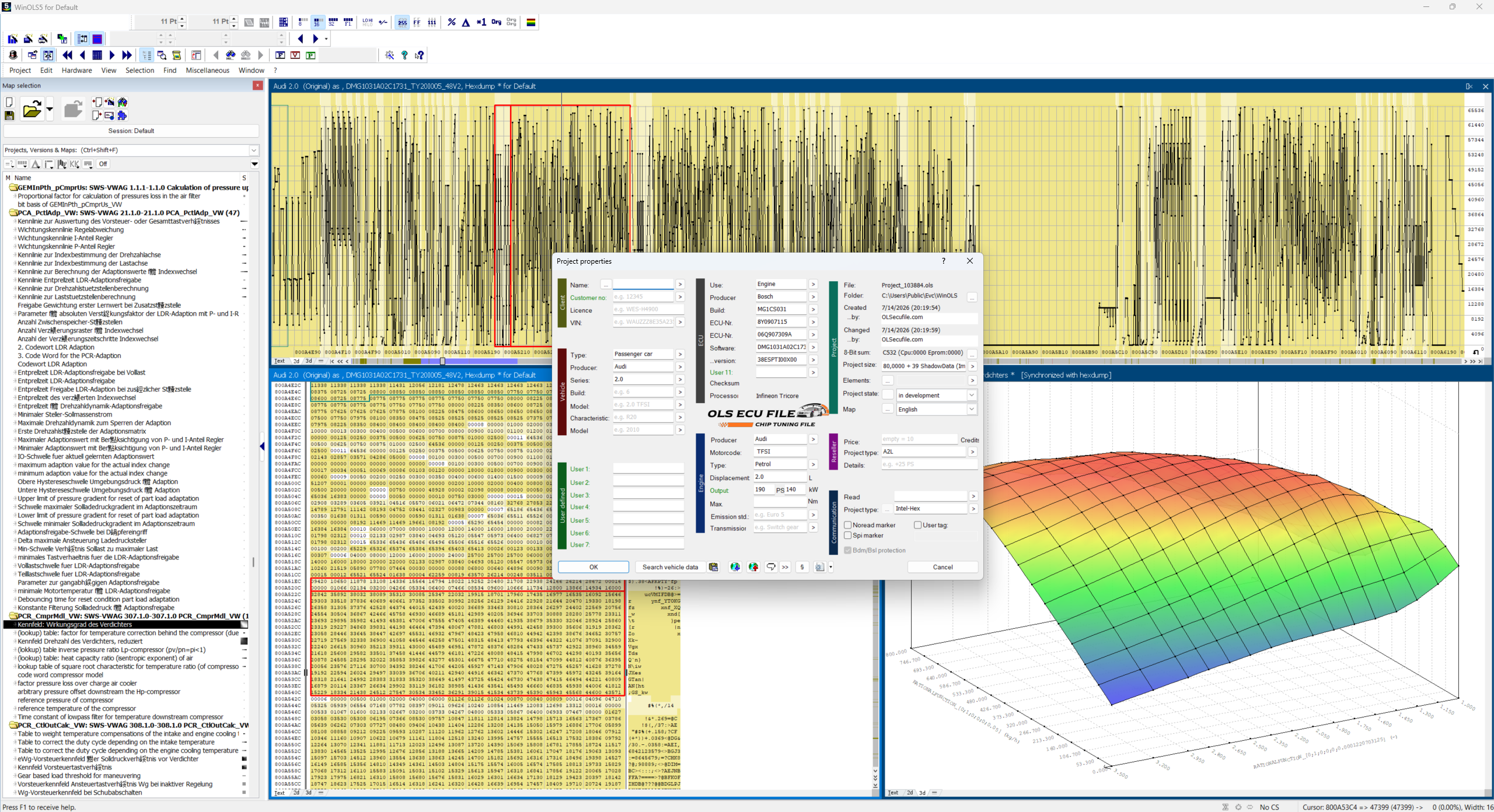Toggle the 255 decimal display button
This screenshot has width=1494, height=812.
pyautogui.click(x=402, y=22)
